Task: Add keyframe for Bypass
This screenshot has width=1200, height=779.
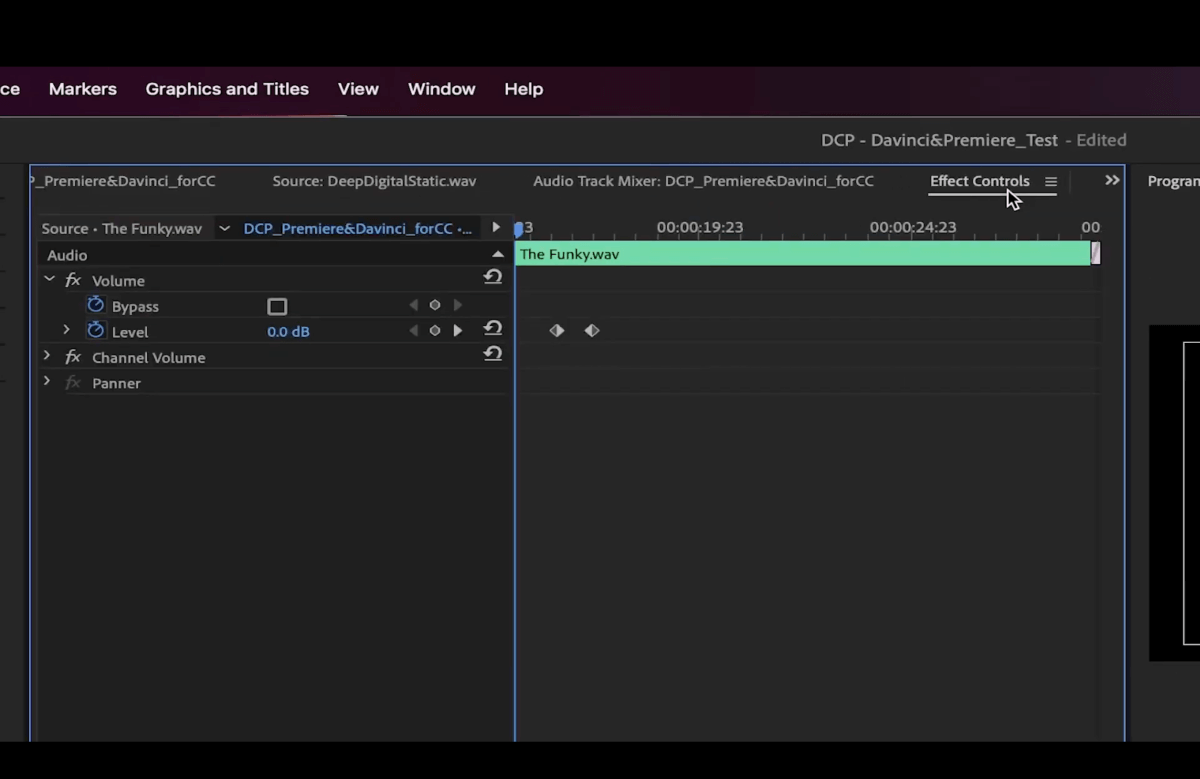Action: pyautogui.click(x=435, y=305)
